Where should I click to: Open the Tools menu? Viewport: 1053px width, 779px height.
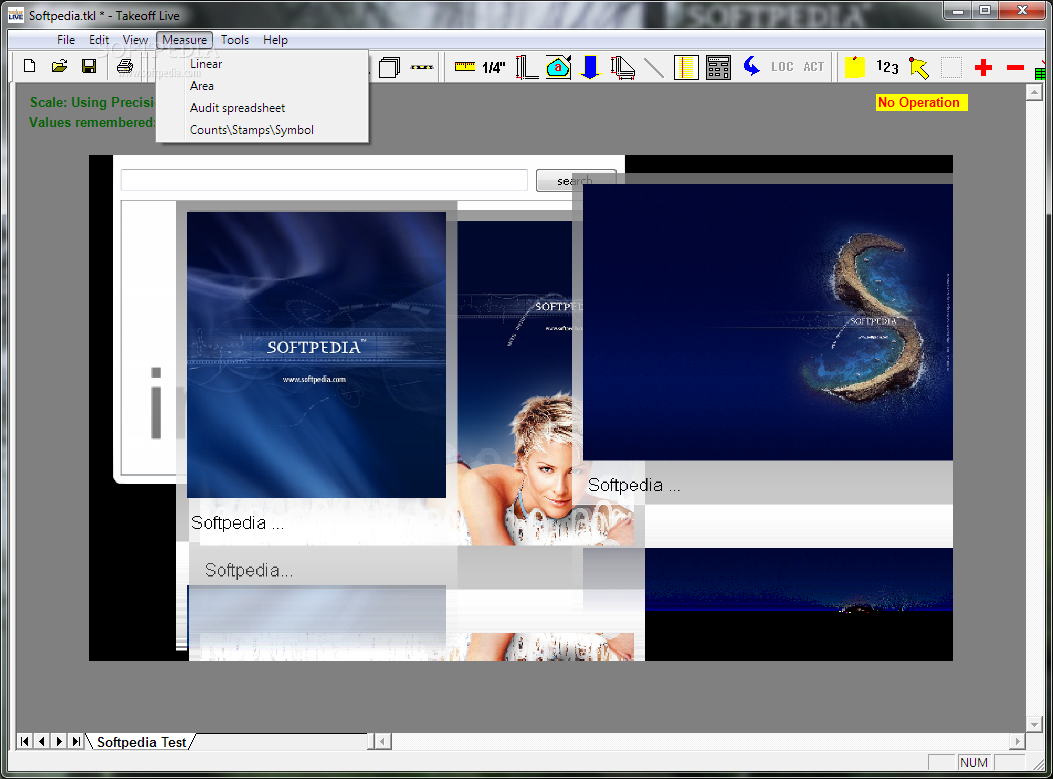235,40
